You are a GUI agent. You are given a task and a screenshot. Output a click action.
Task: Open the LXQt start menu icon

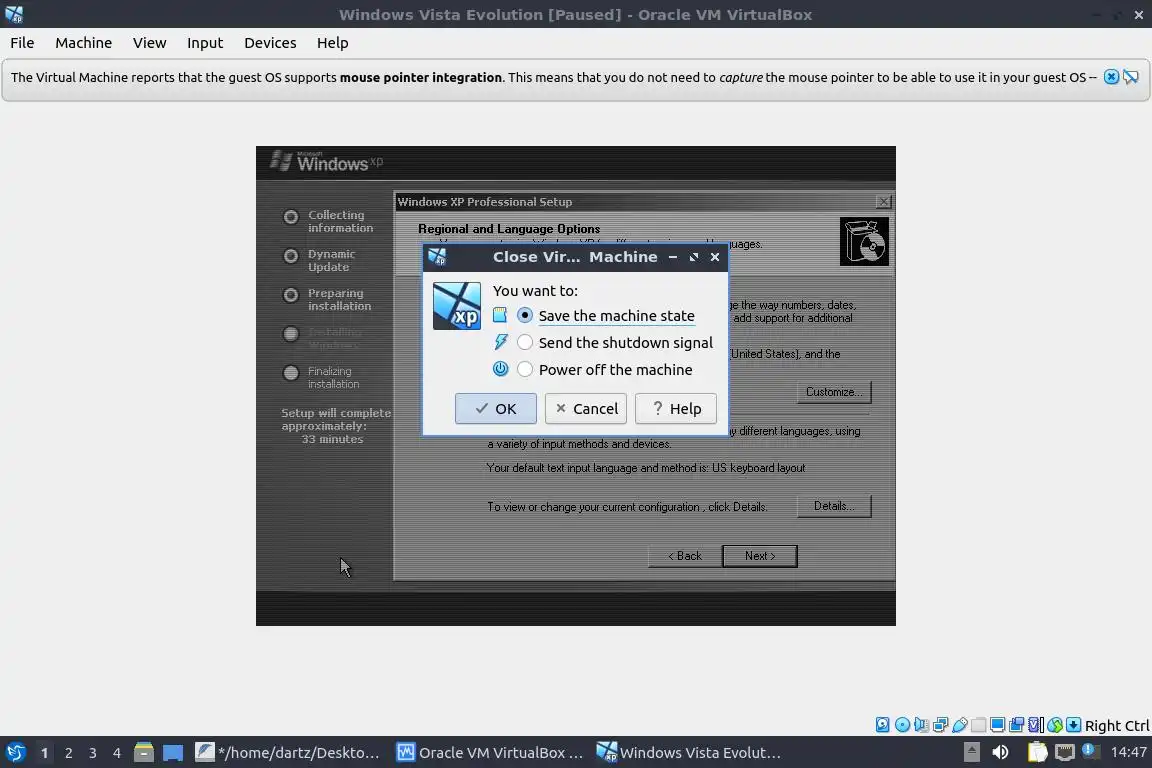[x=15, y=753]
